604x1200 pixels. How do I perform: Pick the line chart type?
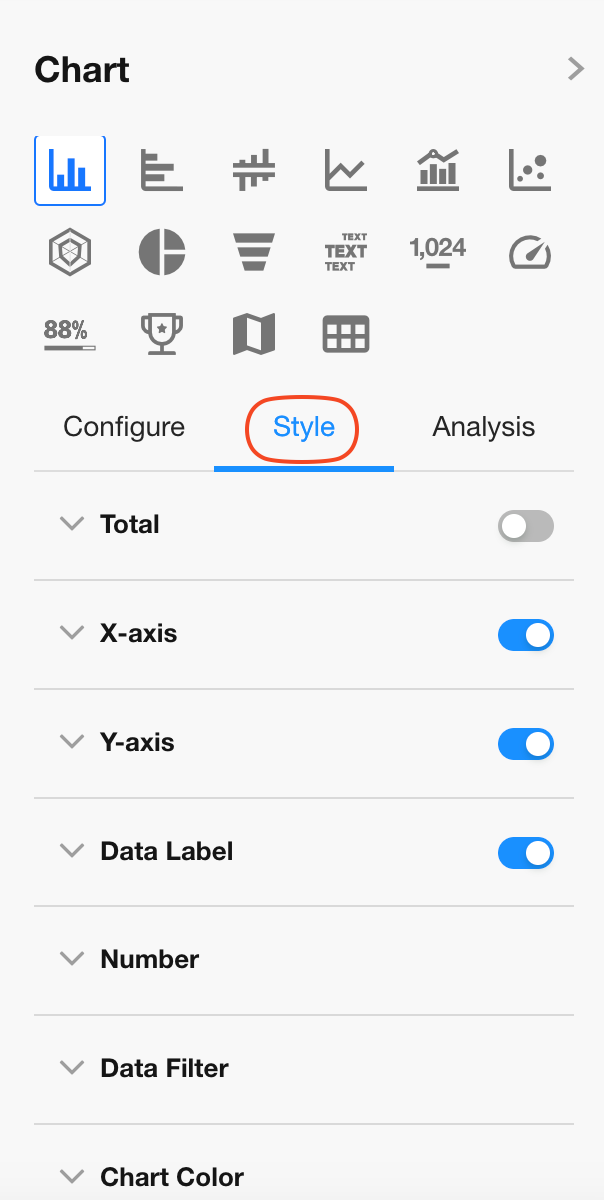346,170
